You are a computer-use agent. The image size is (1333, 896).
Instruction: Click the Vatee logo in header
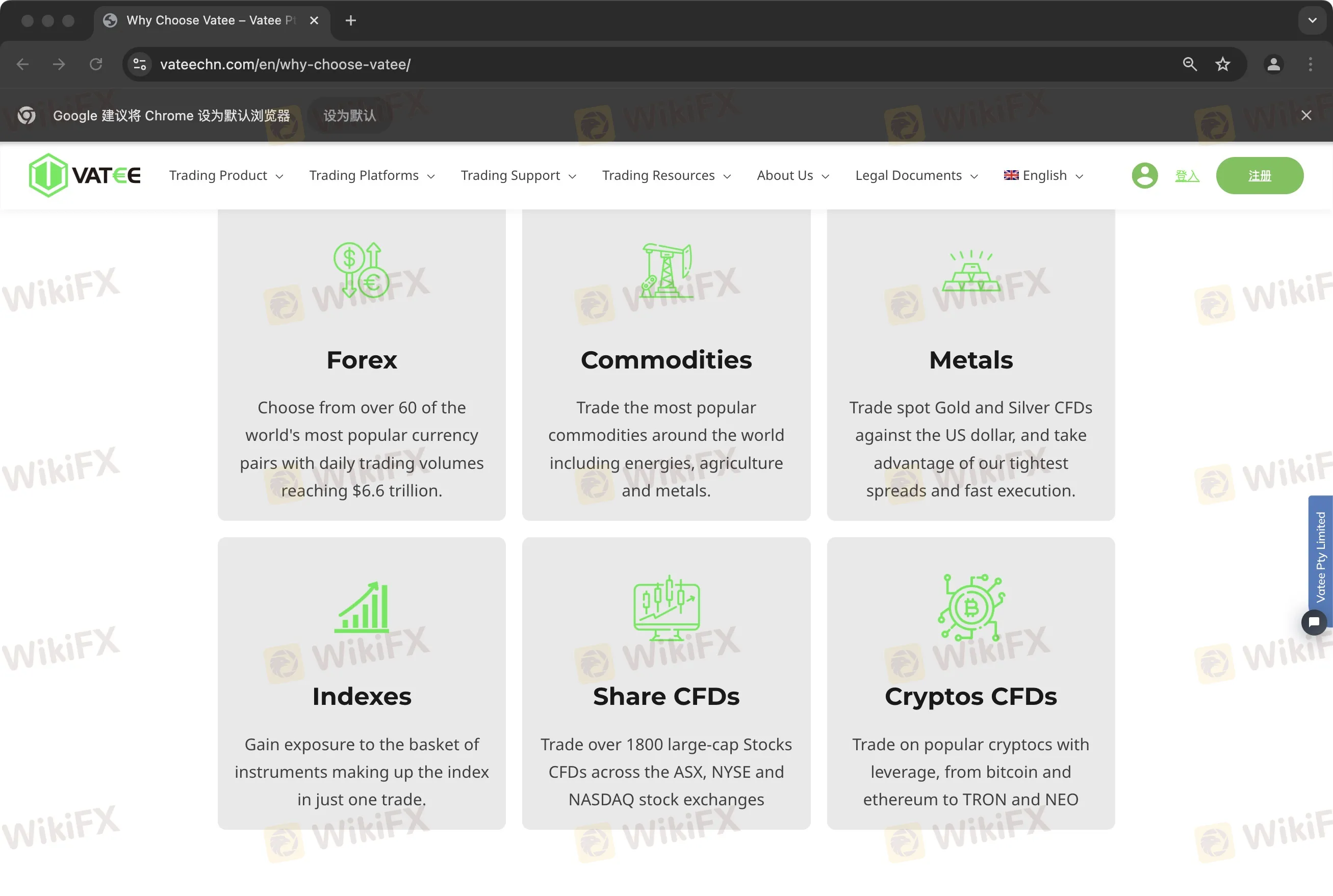click(x=85, y=175)
